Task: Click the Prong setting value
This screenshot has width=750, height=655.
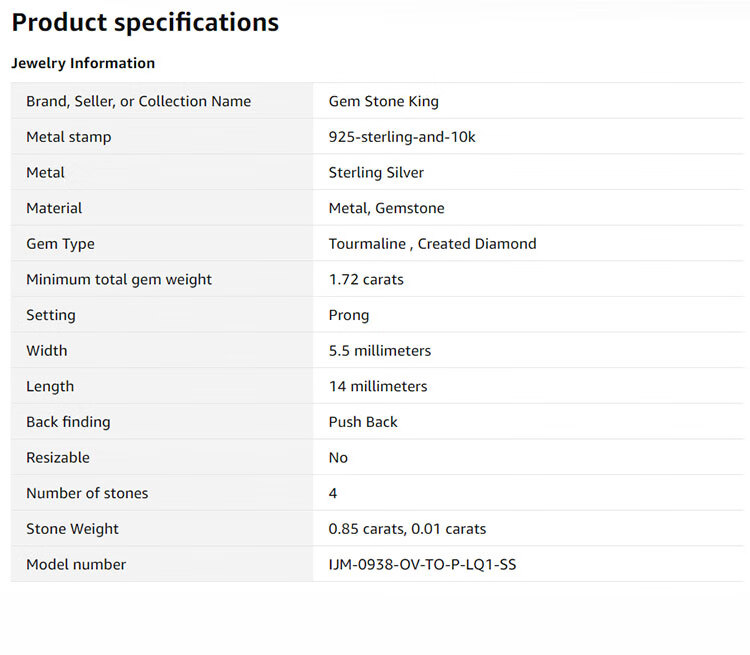Action: coord(349,315)
